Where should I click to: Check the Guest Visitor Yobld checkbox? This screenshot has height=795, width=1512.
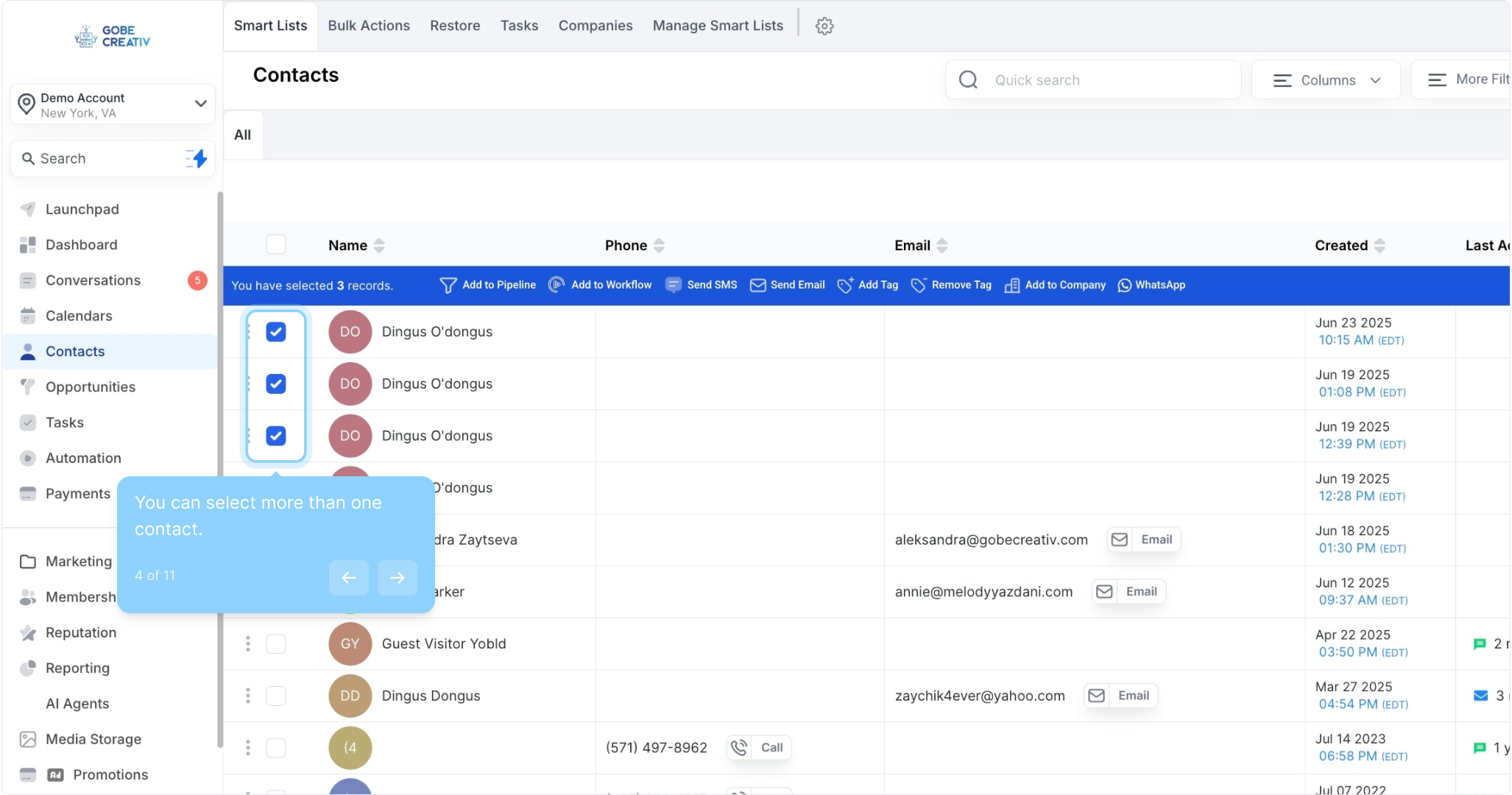[x=276, y=644]
